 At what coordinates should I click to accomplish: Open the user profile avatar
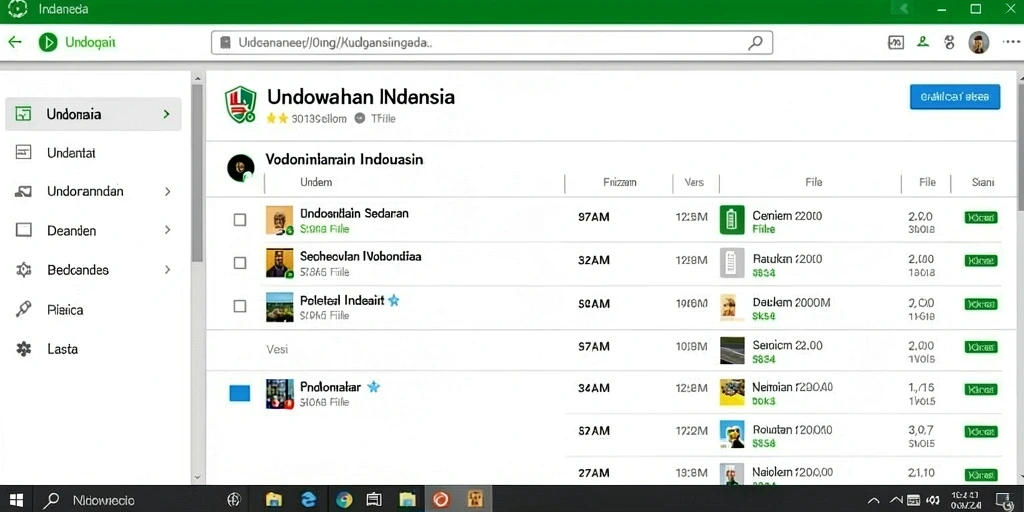click(978, 42)
